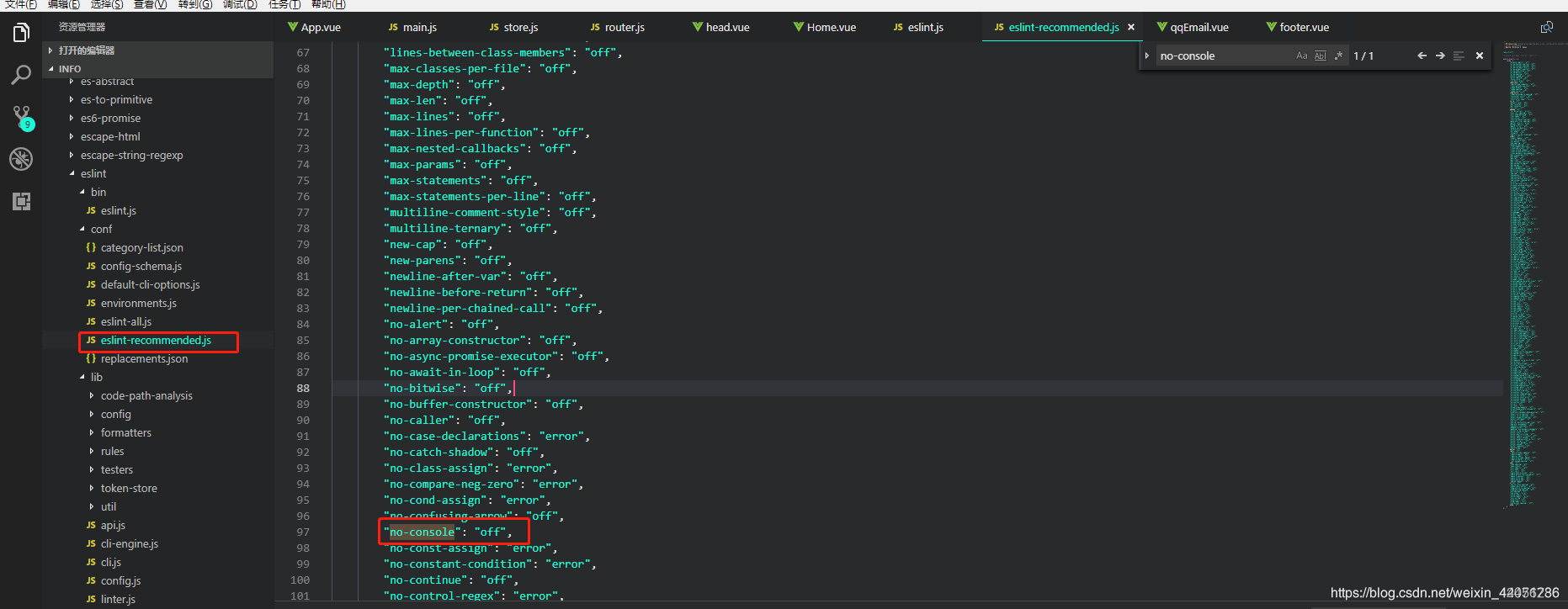Expand the rules folder
The image size is (1568, 609).
112,451
